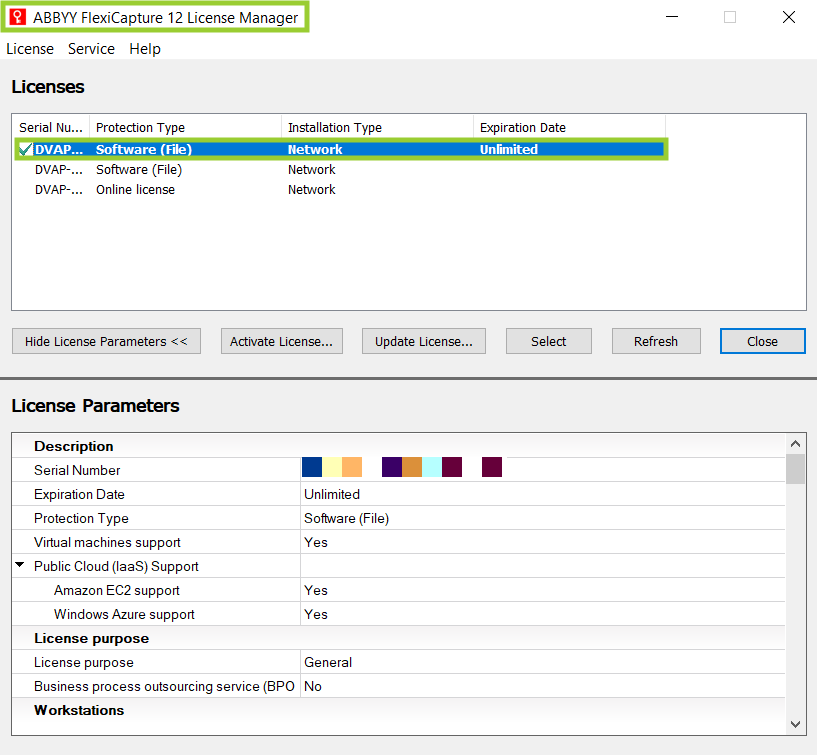This screenshot has height=755, width=817.
Task: Click the Unlimited value in License Parameters
Action: coord(332,494)
